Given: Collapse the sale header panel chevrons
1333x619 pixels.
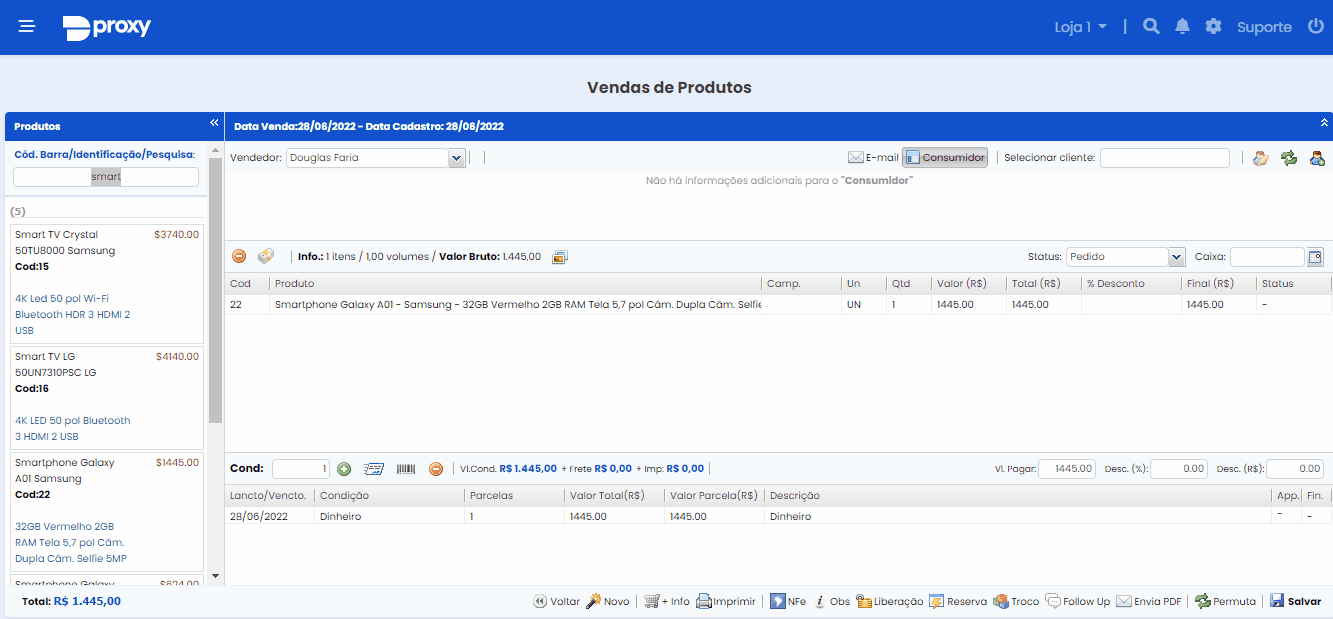Looking at the screenshot, I should click(x=1324, y=123).
